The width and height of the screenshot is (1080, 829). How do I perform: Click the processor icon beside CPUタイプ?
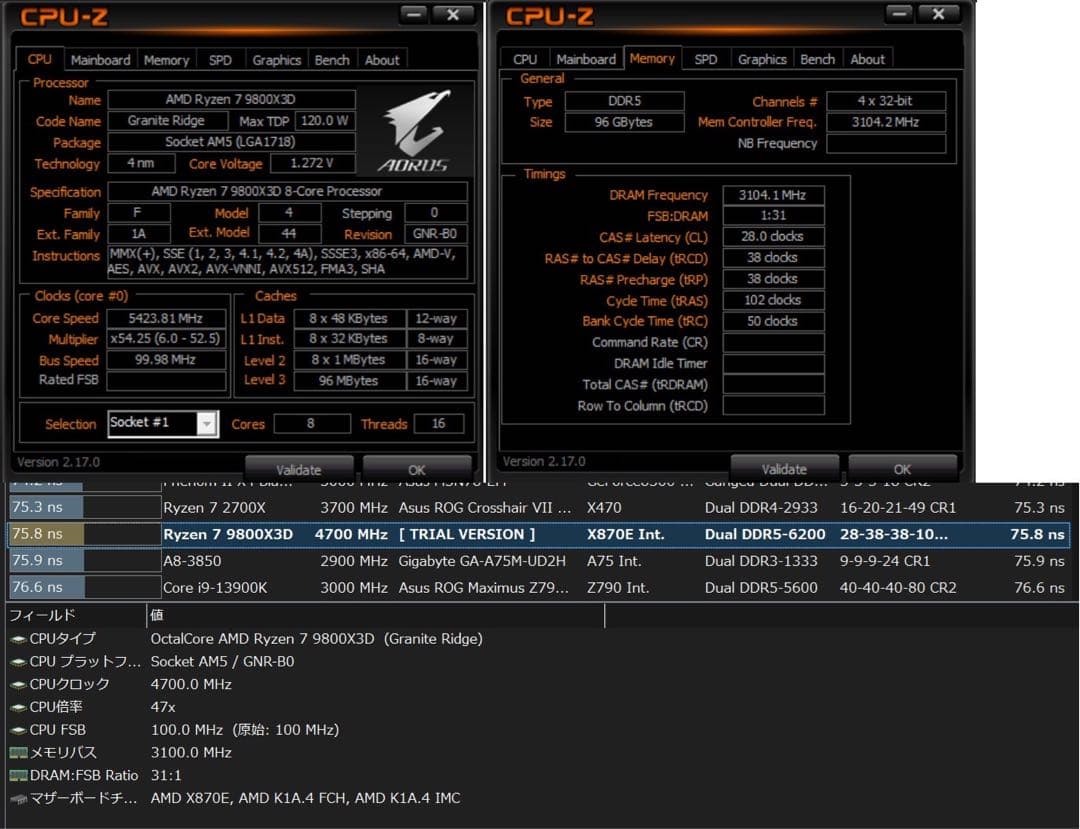tap(20, 638)
